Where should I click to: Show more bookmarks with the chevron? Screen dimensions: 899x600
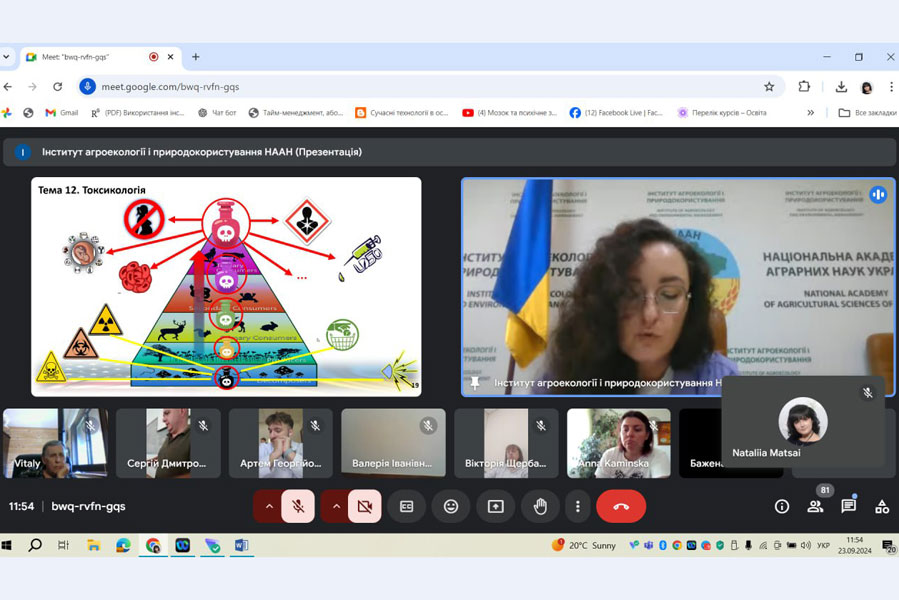810,113
